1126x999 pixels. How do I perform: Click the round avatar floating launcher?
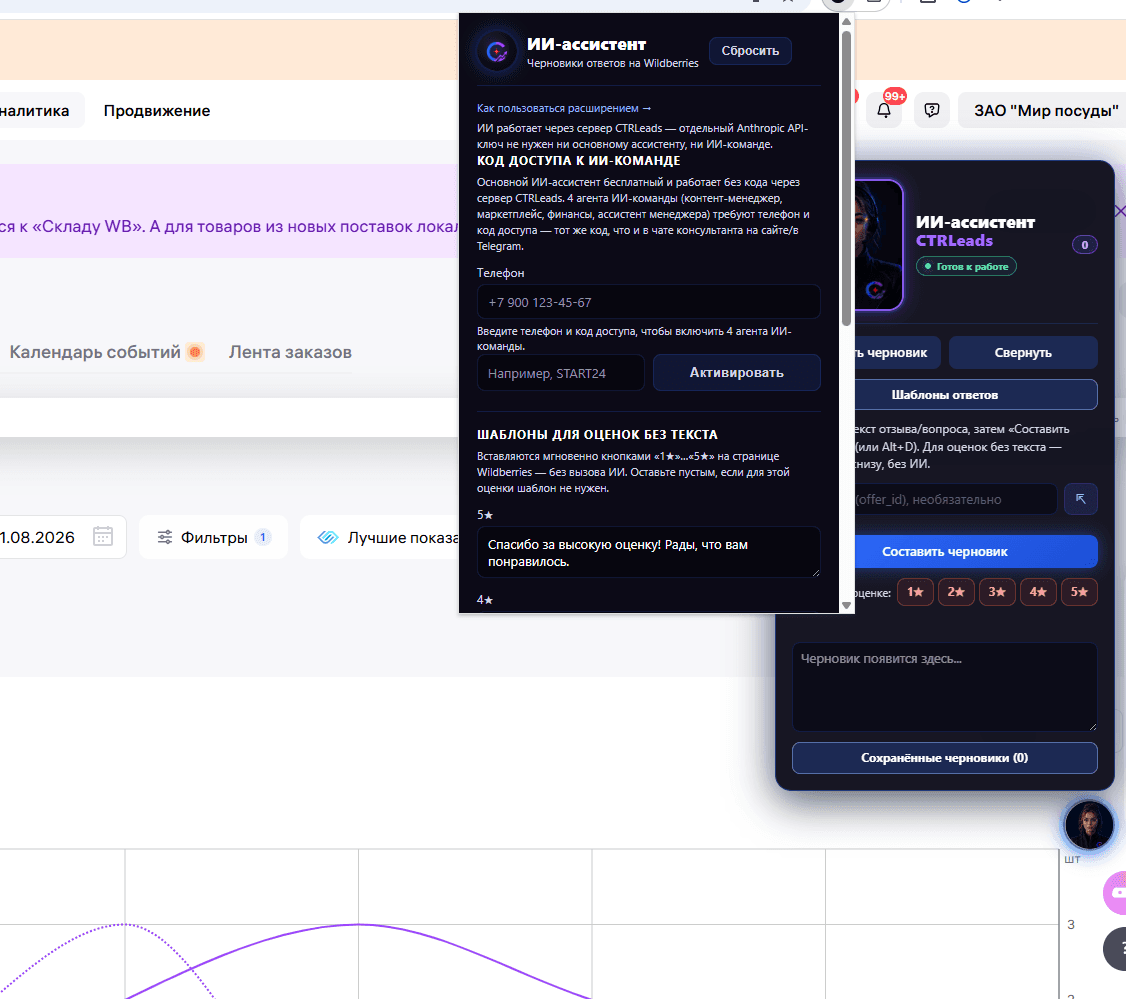[x=1089, y=824]
